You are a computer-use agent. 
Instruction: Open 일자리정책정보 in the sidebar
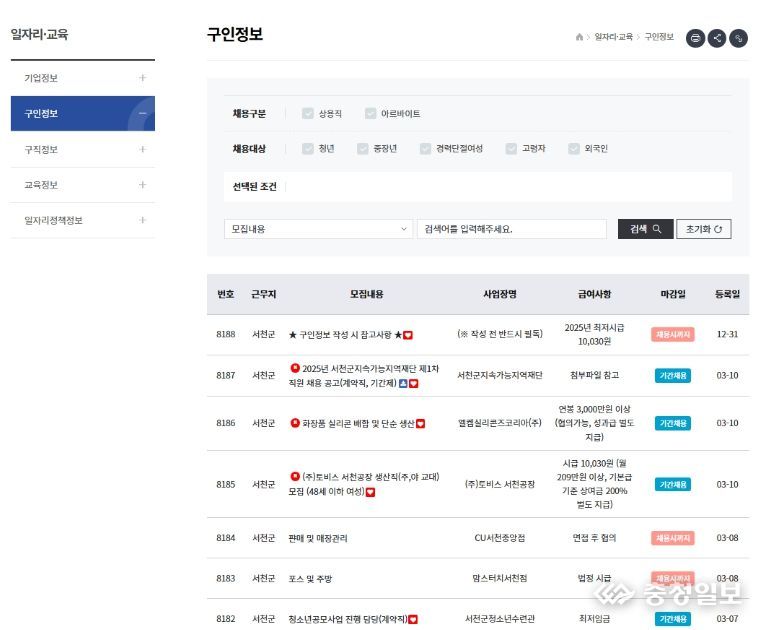(x=54, y=221)
